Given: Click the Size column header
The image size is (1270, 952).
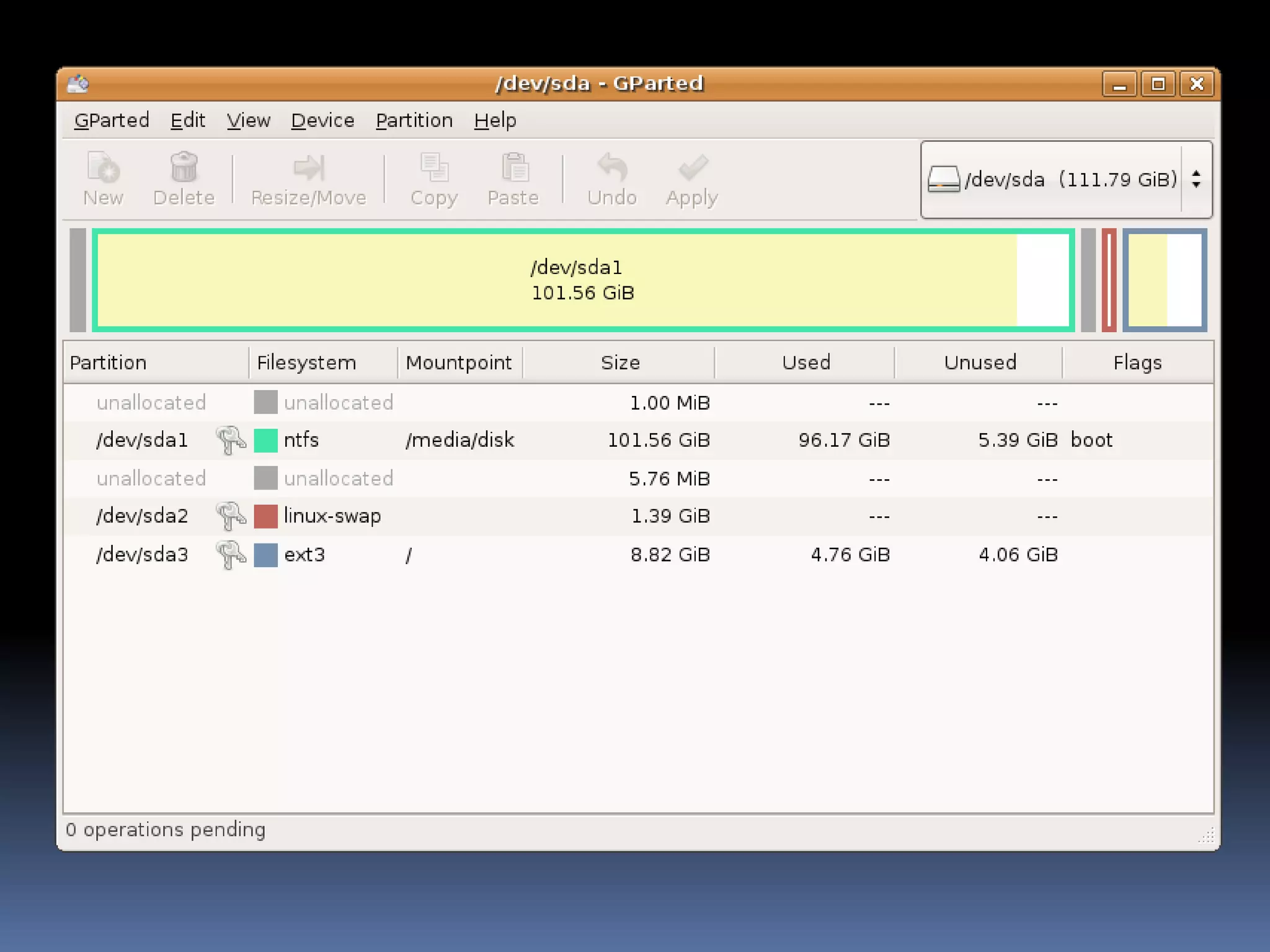Looking at the screenshot, I should coord(619,363).
